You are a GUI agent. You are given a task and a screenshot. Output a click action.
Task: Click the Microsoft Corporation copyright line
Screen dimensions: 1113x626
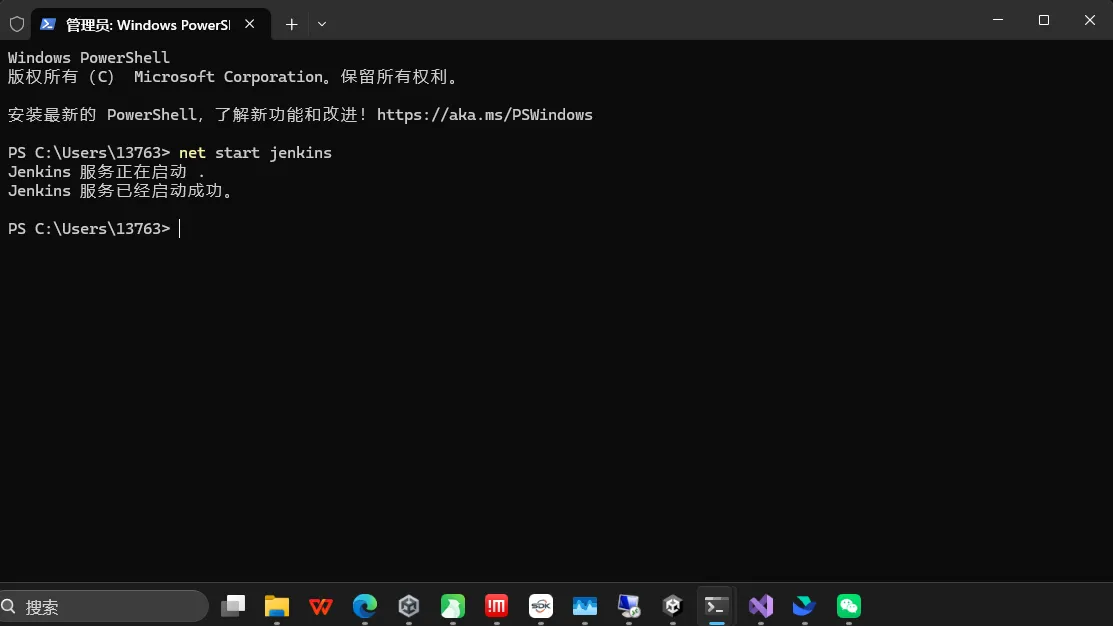click(234, 77)
